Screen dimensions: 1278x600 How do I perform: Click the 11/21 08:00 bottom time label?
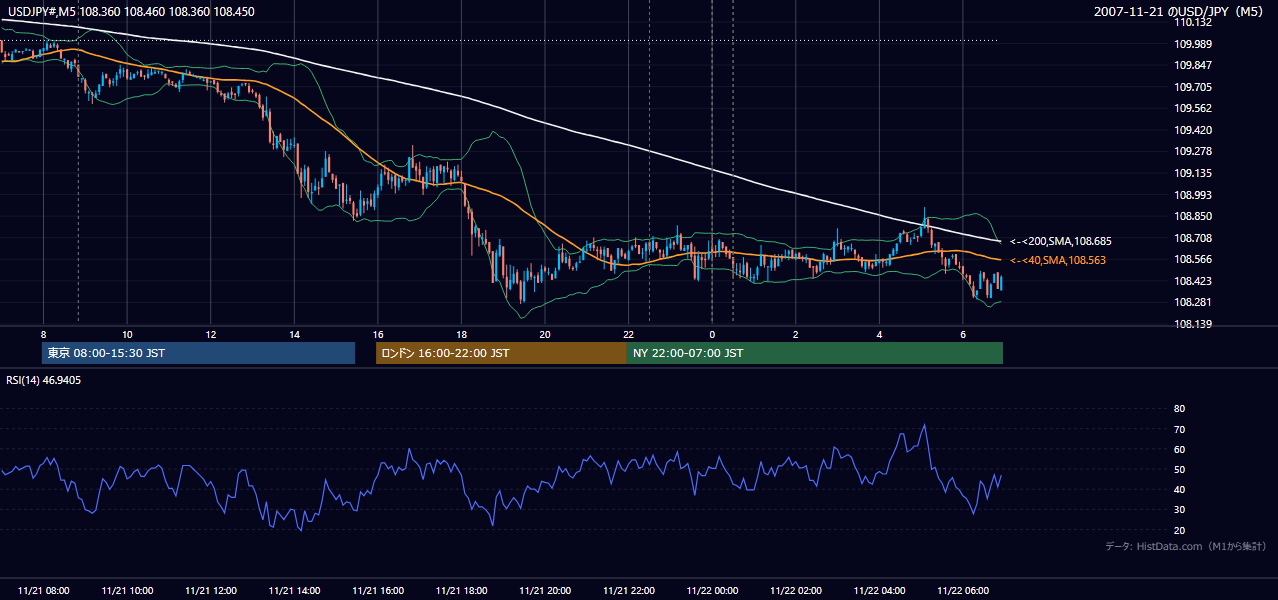click(44, 591)
